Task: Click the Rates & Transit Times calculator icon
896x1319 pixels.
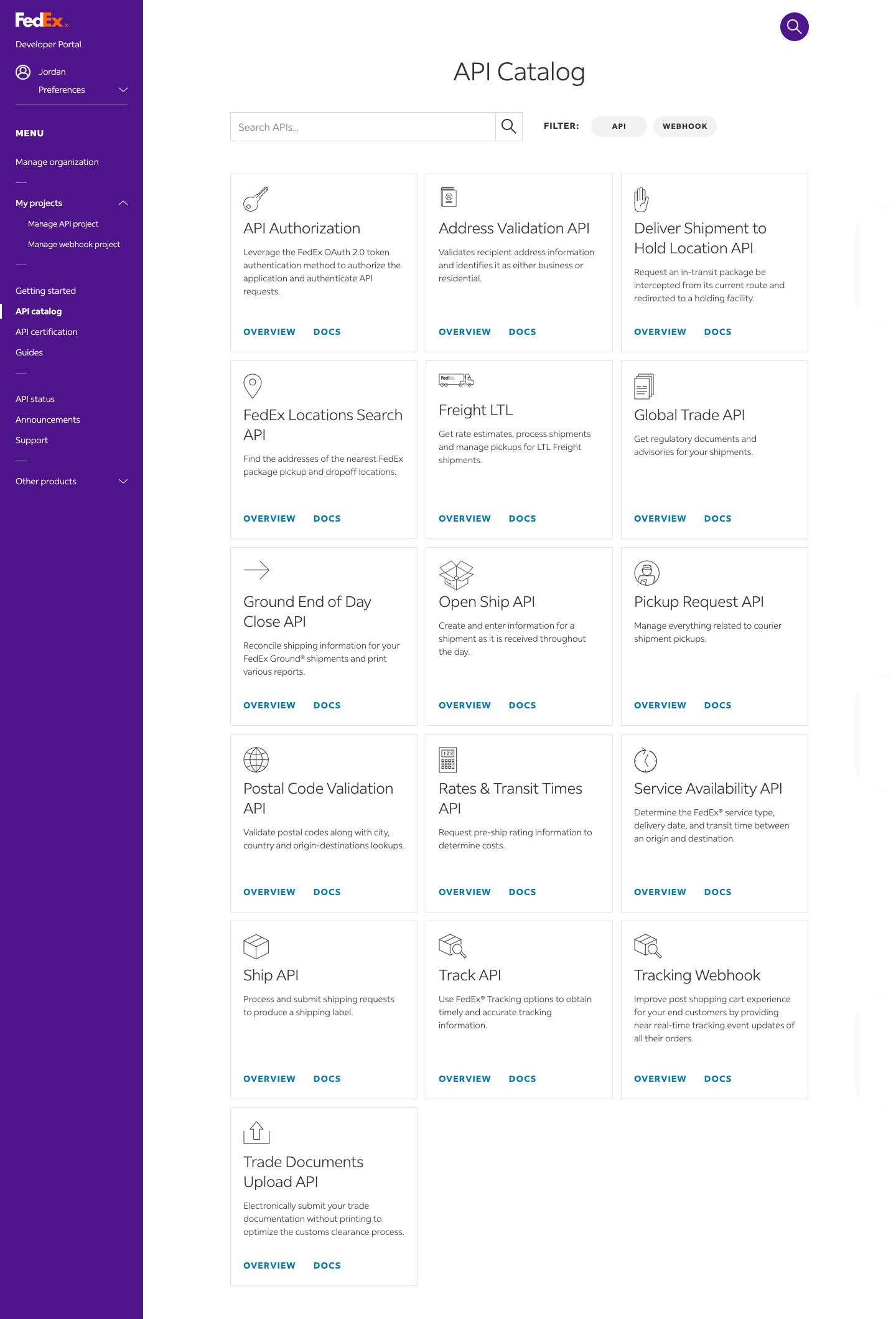Action: (x=448, y=759)
